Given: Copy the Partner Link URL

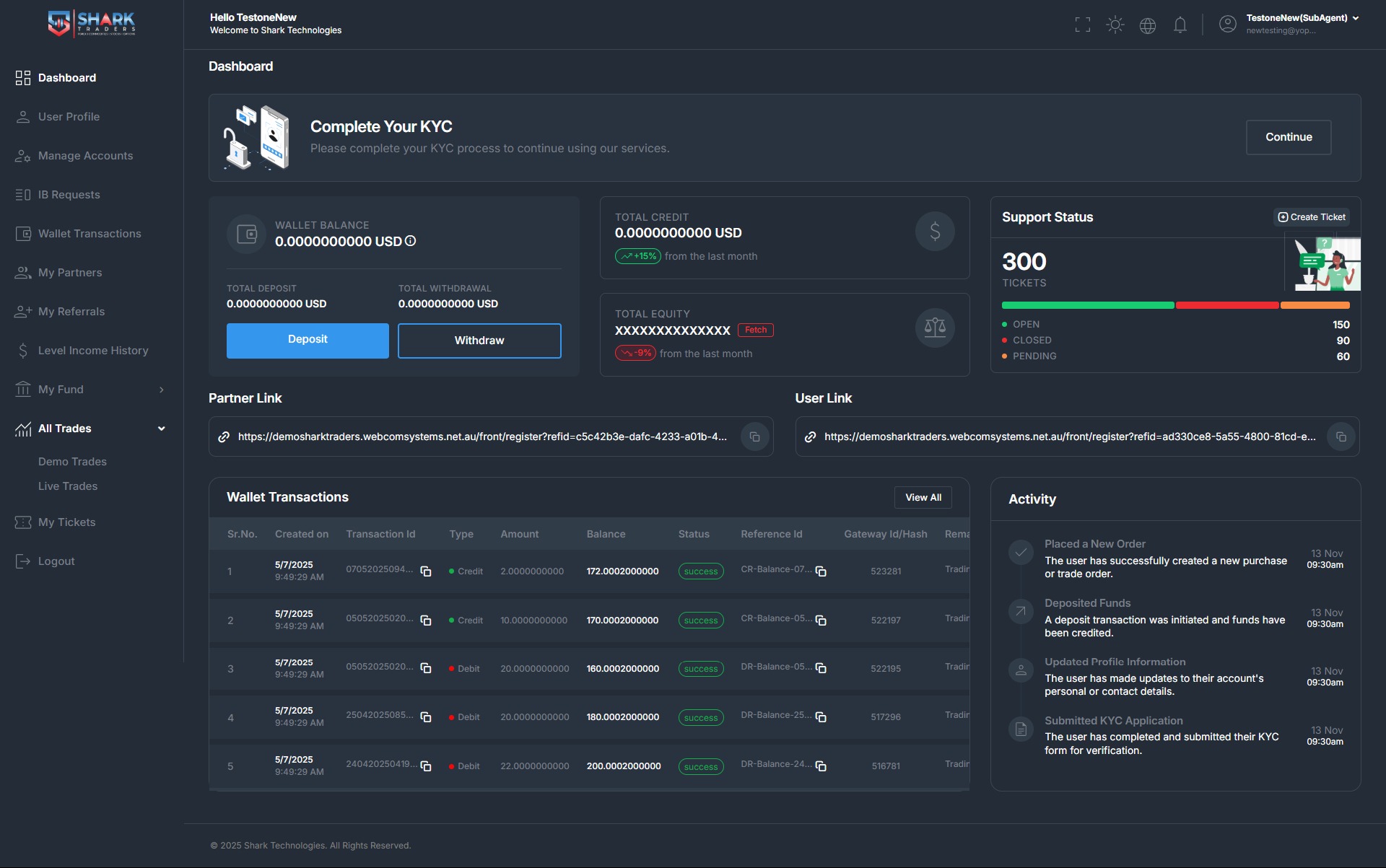Looking at the screenshot, I should click(x=754, y=437).
